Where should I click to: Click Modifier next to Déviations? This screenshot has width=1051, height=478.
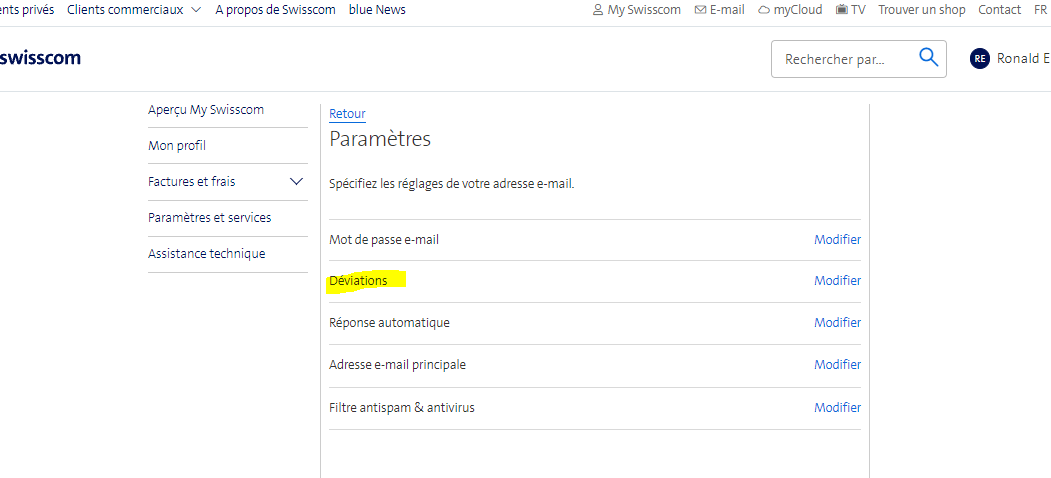pyautogui.click(x=837, y=281)
